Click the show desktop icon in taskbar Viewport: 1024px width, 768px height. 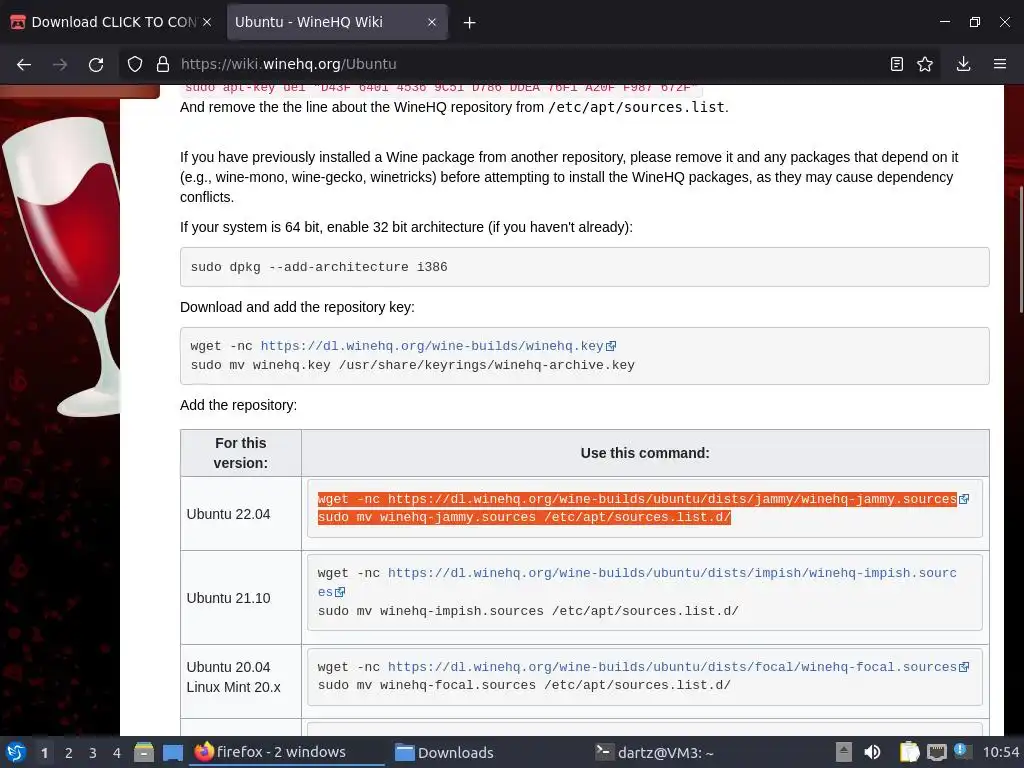pyautogui.click(x=172, y=752)
